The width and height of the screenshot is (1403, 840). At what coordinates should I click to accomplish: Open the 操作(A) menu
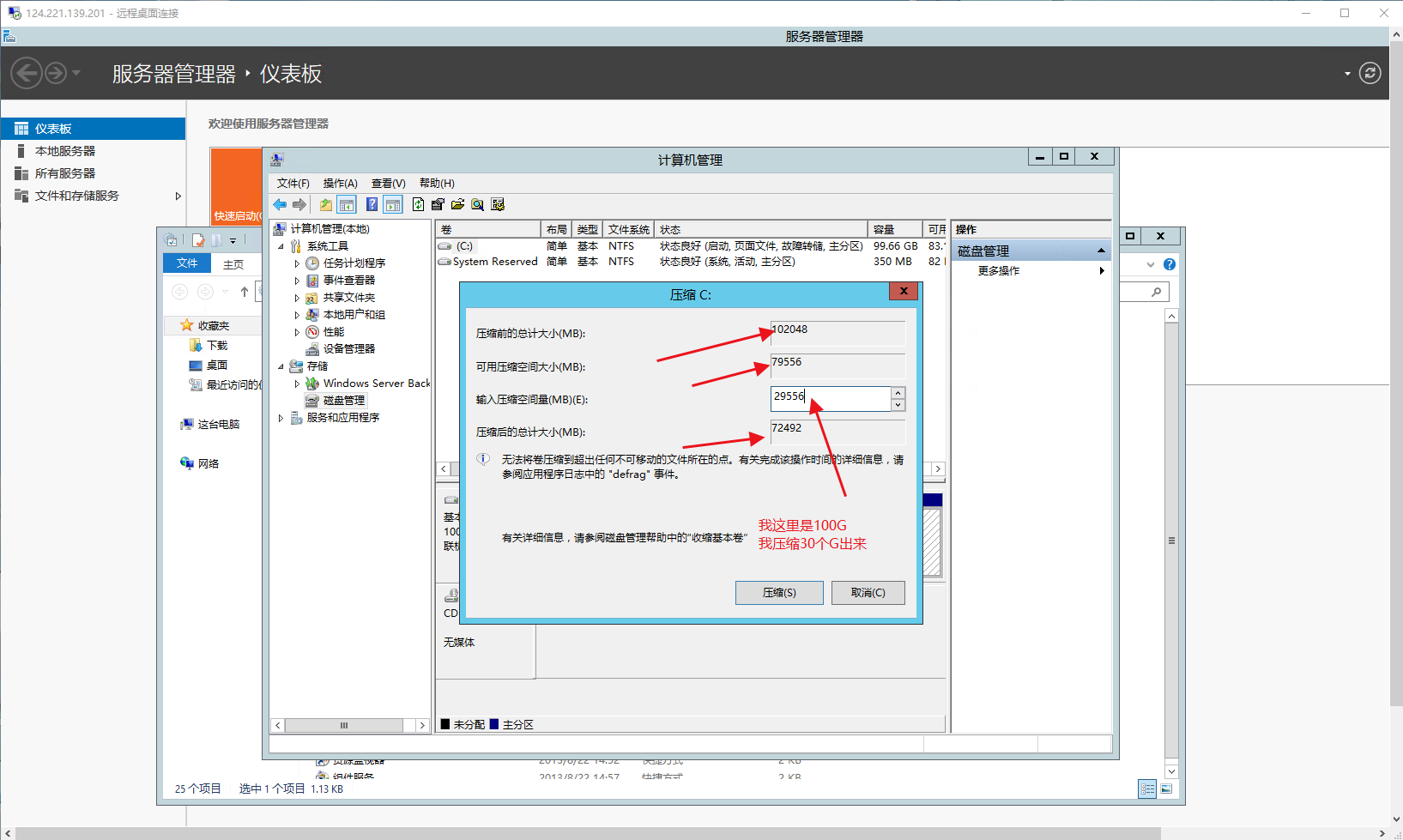[x=340, y=184]
